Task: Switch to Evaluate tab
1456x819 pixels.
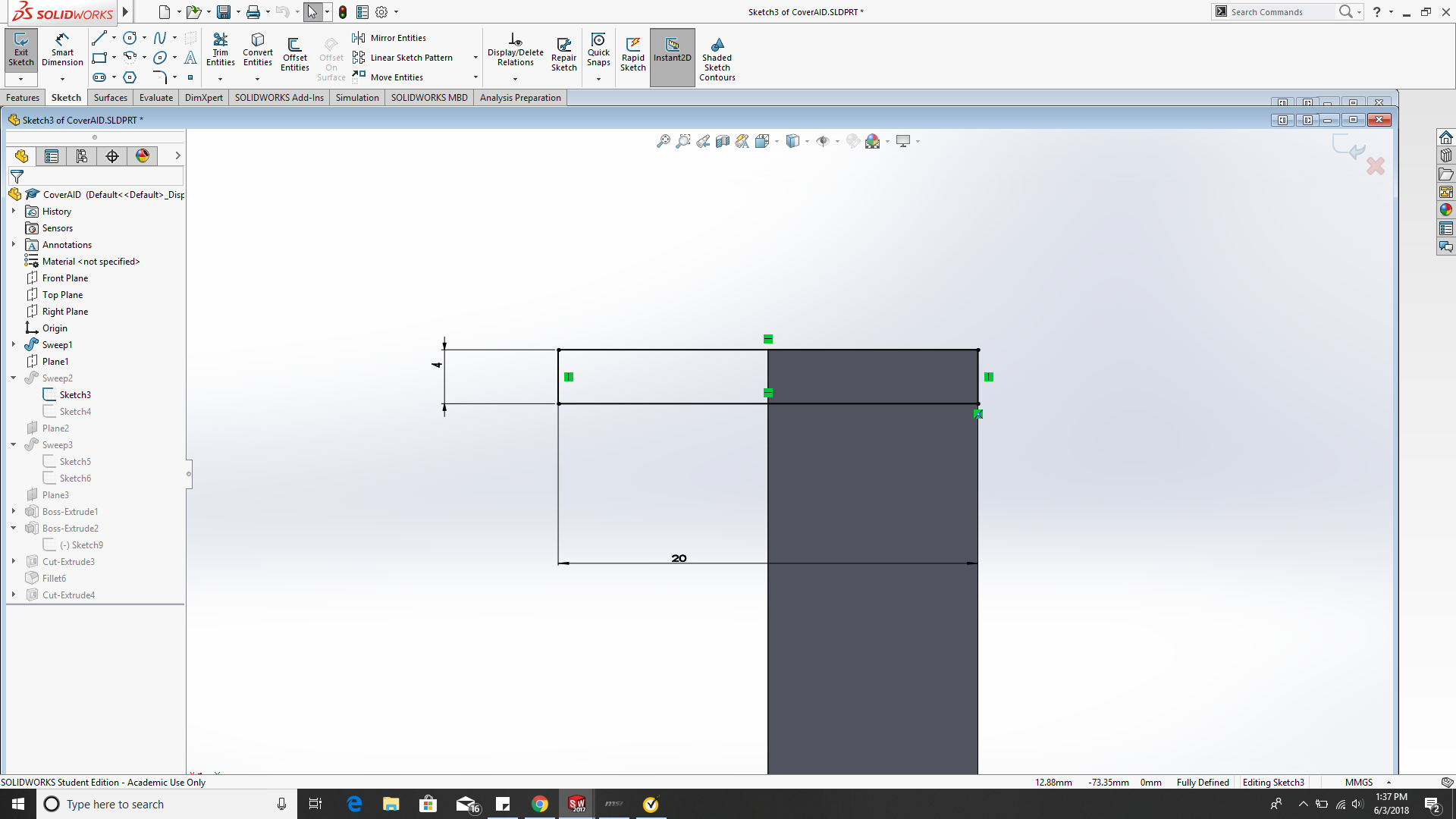Action: point(156,98)
